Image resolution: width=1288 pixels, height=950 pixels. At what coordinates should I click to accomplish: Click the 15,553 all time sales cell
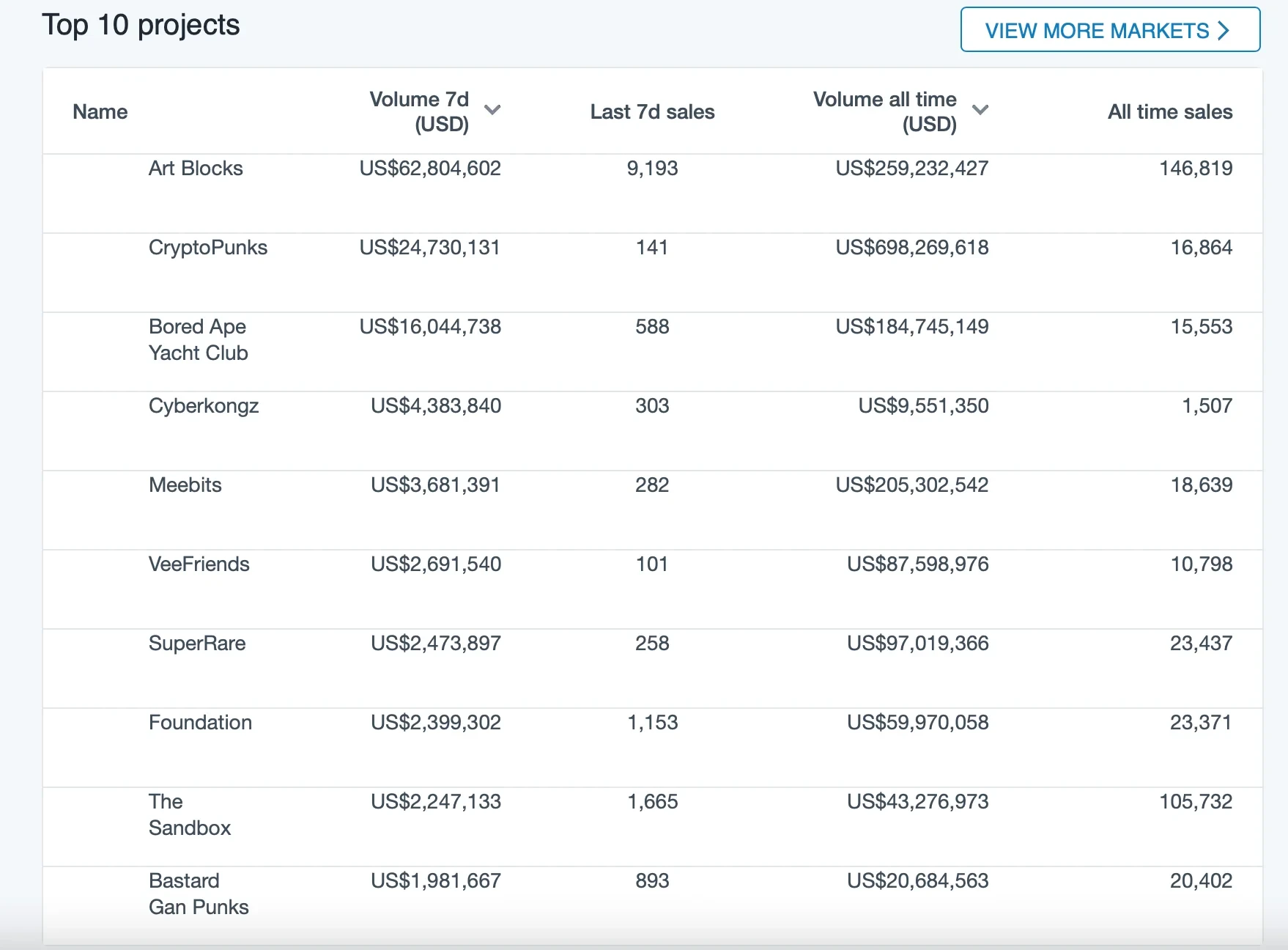click(1202, 327)
